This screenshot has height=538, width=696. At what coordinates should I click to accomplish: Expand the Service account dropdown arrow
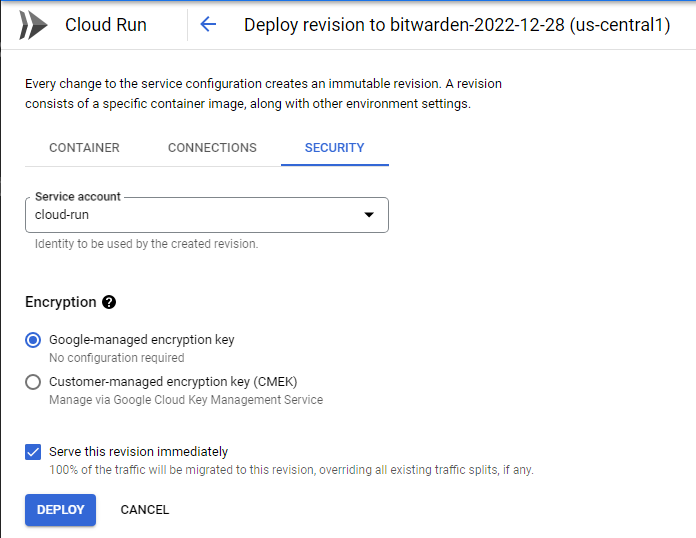(368, 215)
